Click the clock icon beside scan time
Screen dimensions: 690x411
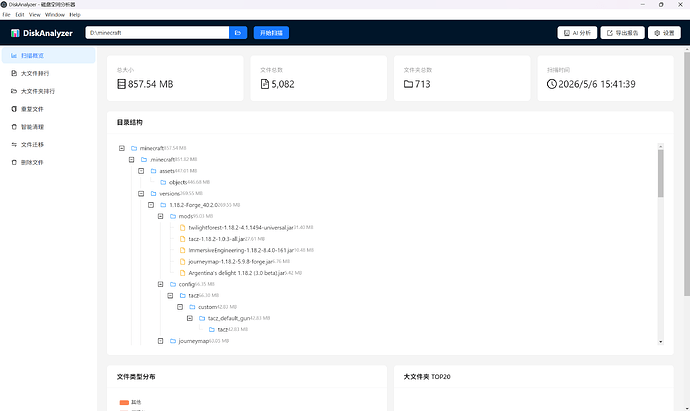[x=552, y=84]
